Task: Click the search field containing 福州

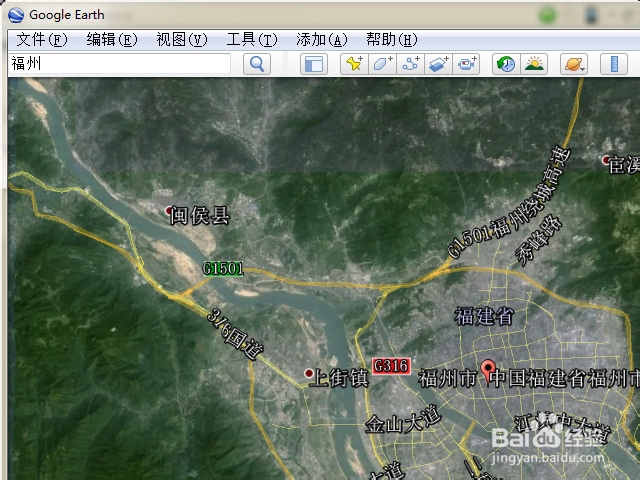Action: (119, 64)
